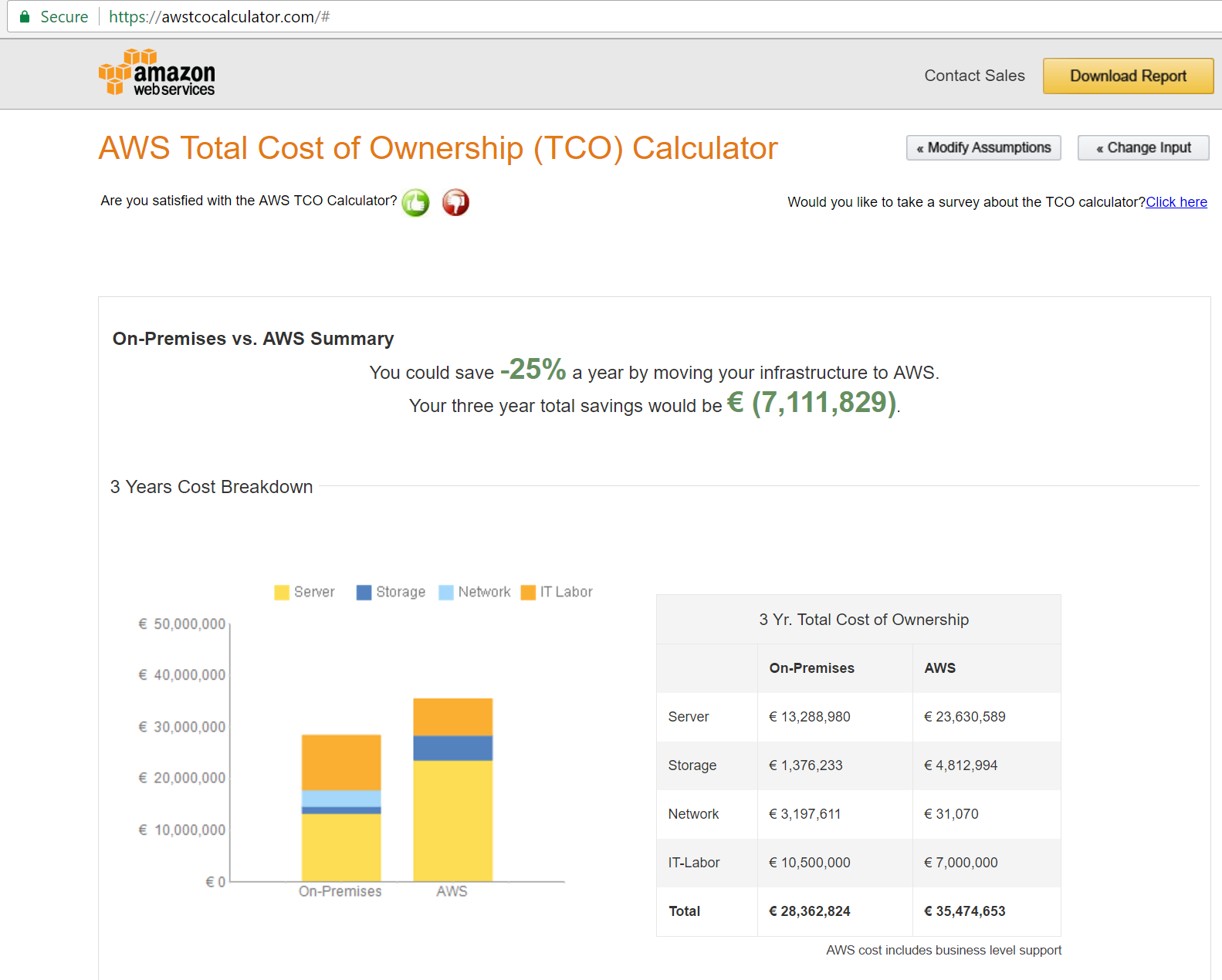Click the green Secure padlock icon
Image resolution: width=1222 pixels, height=980 pixels.
[x=25, y=16]
